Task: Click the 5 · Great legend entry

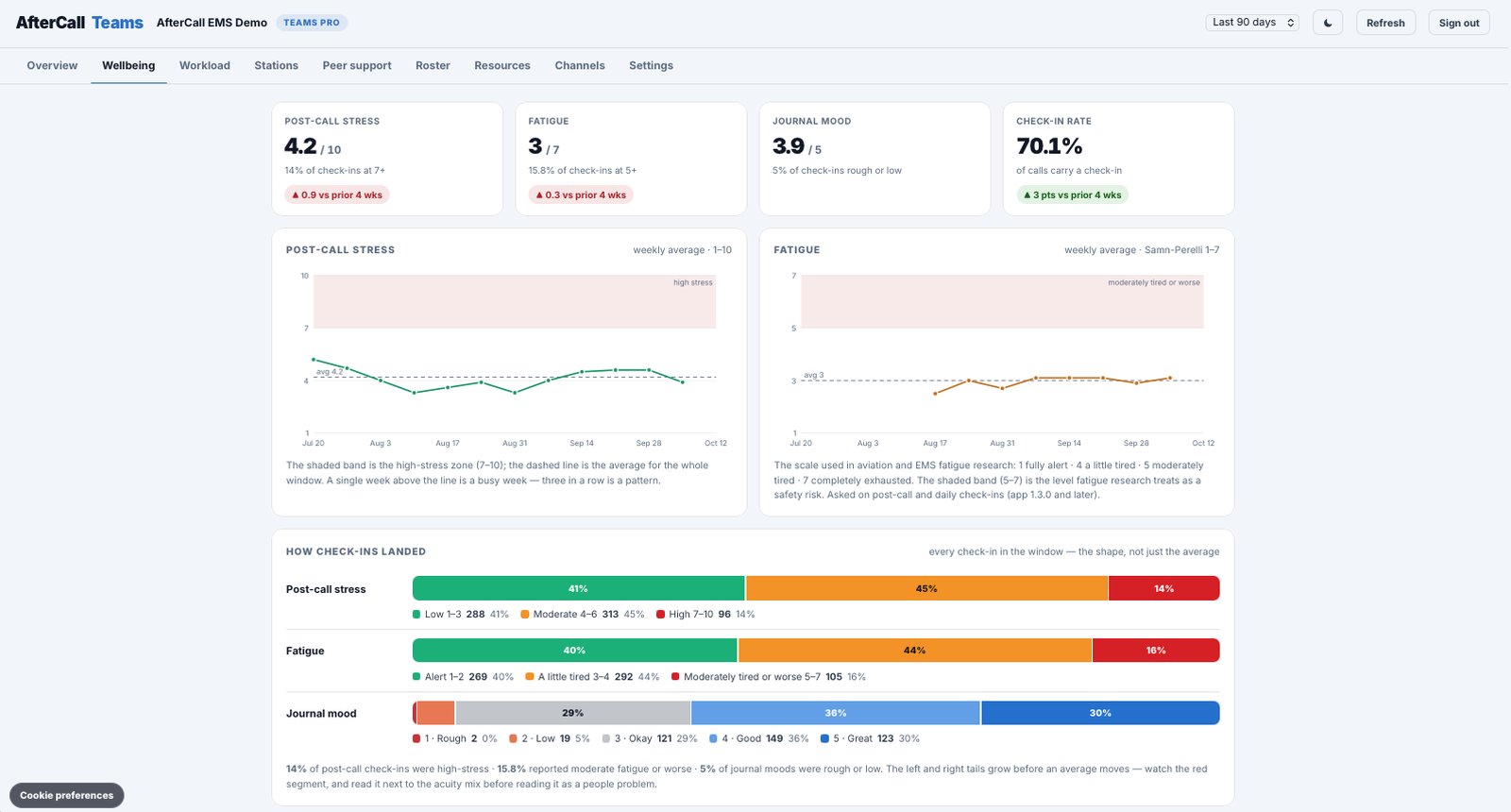Action: (870, 738)
